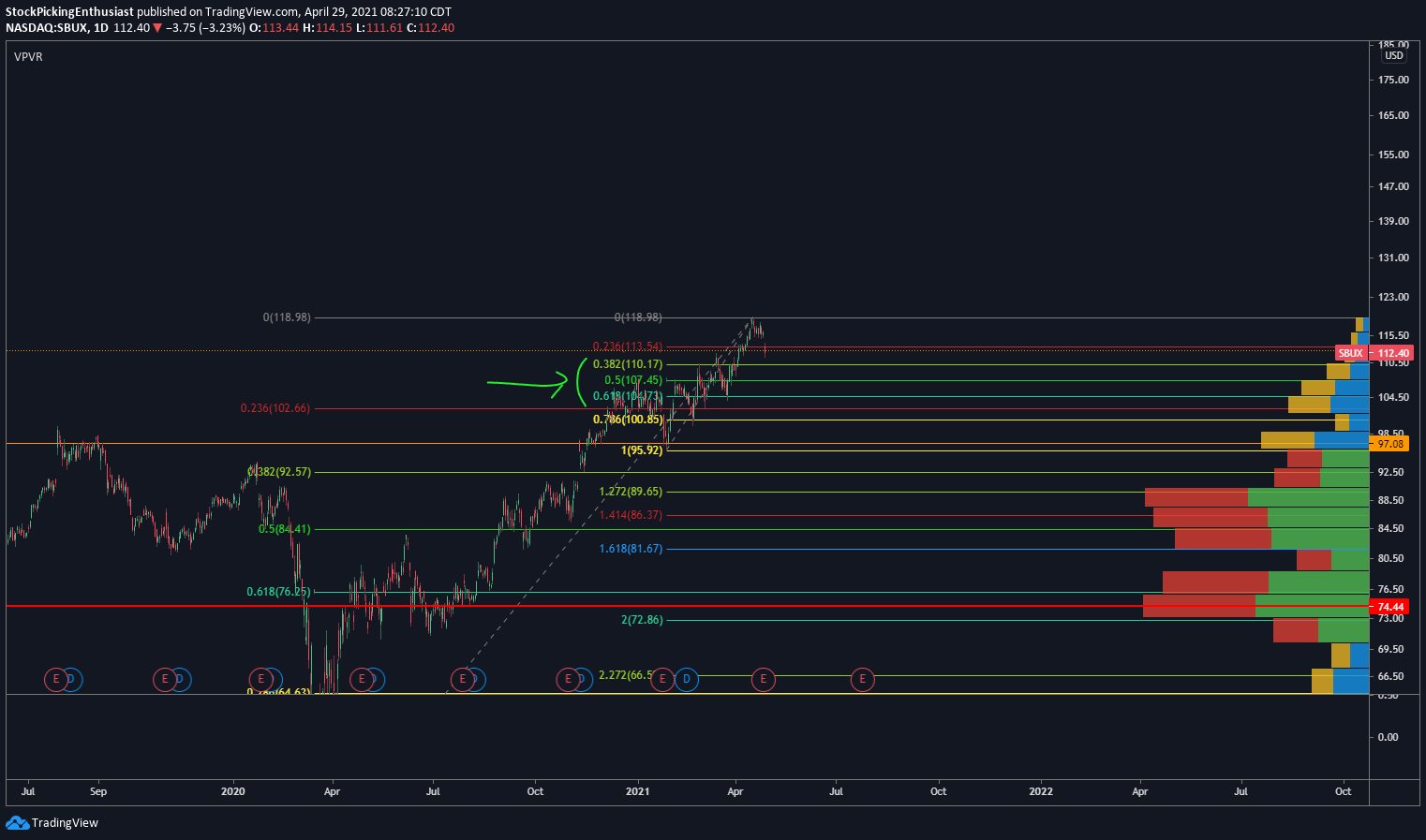Click the Fibonacci label 1.618(81.67)
Screen dimensions: 1426x840
pyautogui.click(x=631, y=549)
